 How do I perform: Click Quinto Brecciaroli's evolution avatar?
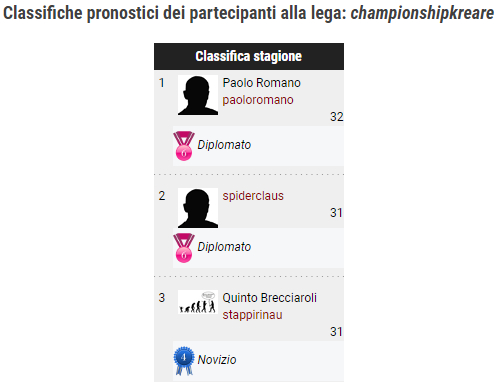click(x=198, y=302)
